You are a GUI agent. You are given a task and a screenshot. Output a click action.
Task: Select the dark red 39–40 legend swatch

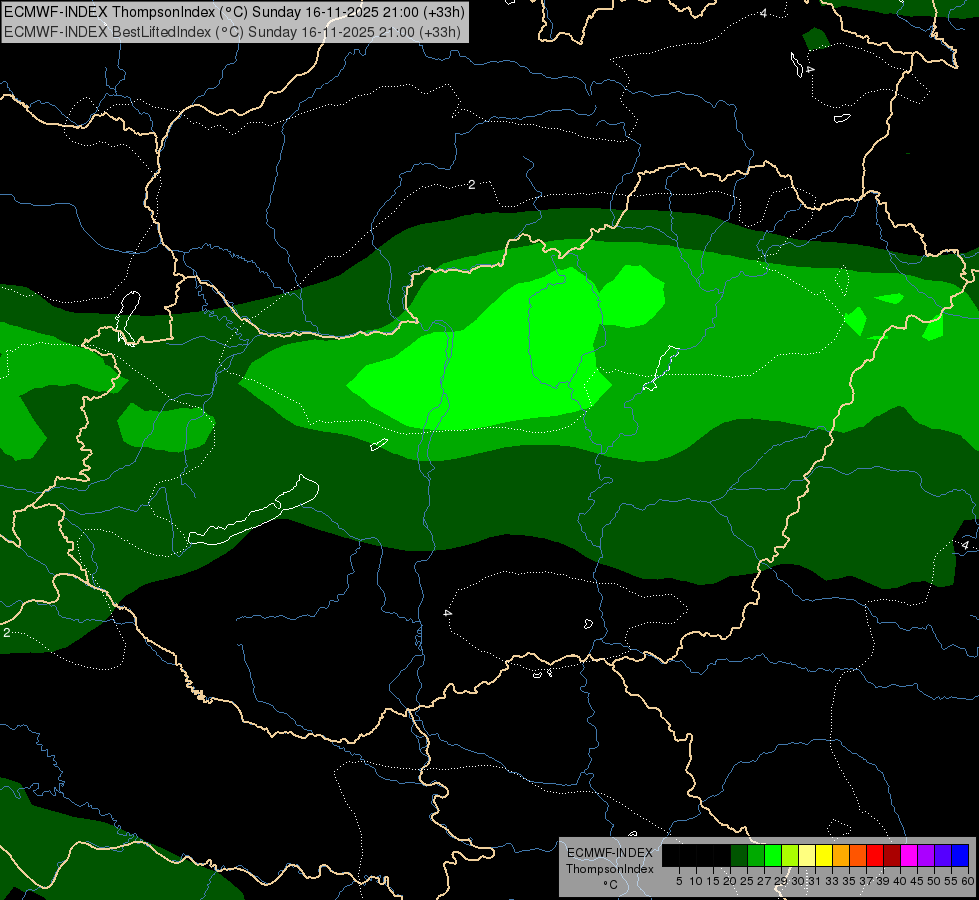click(892, 855)
